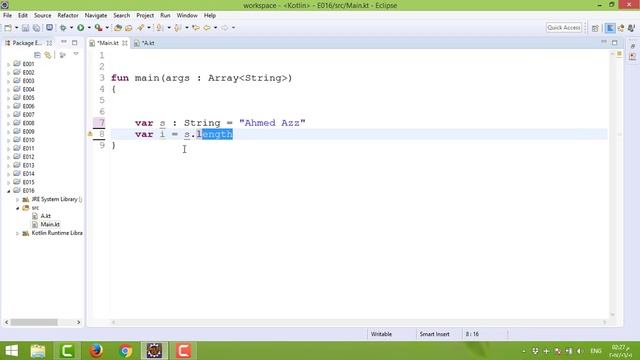Switch to the A.kt editor tab
Screen dimensions: 640x360
click(x=144, y=43)
